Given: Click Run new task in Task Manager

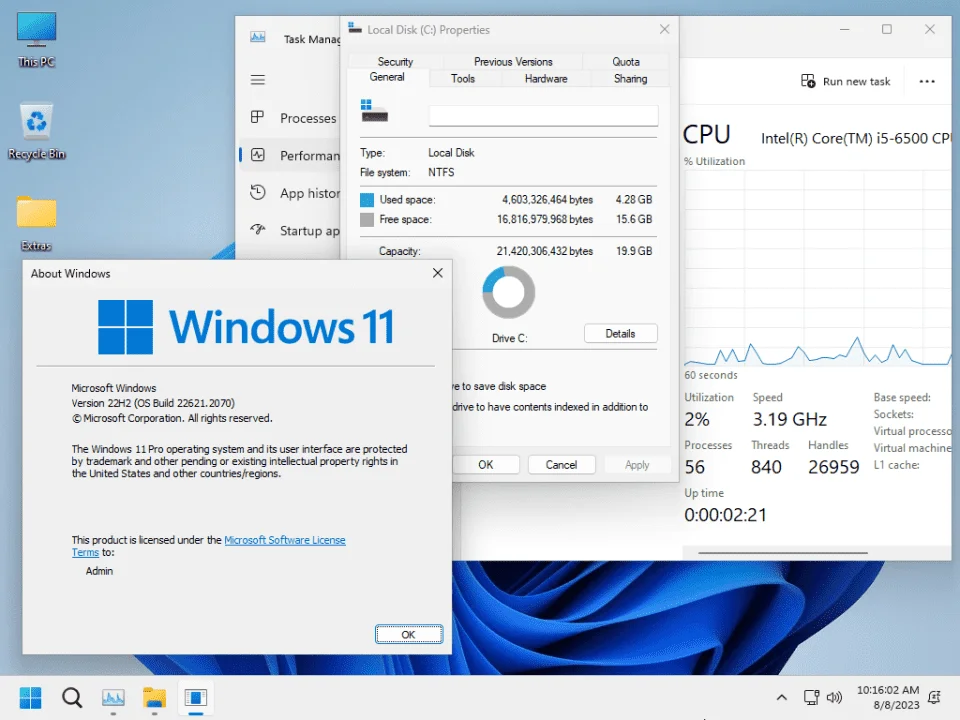Looking at the screenshot, I should pos(846,81).
